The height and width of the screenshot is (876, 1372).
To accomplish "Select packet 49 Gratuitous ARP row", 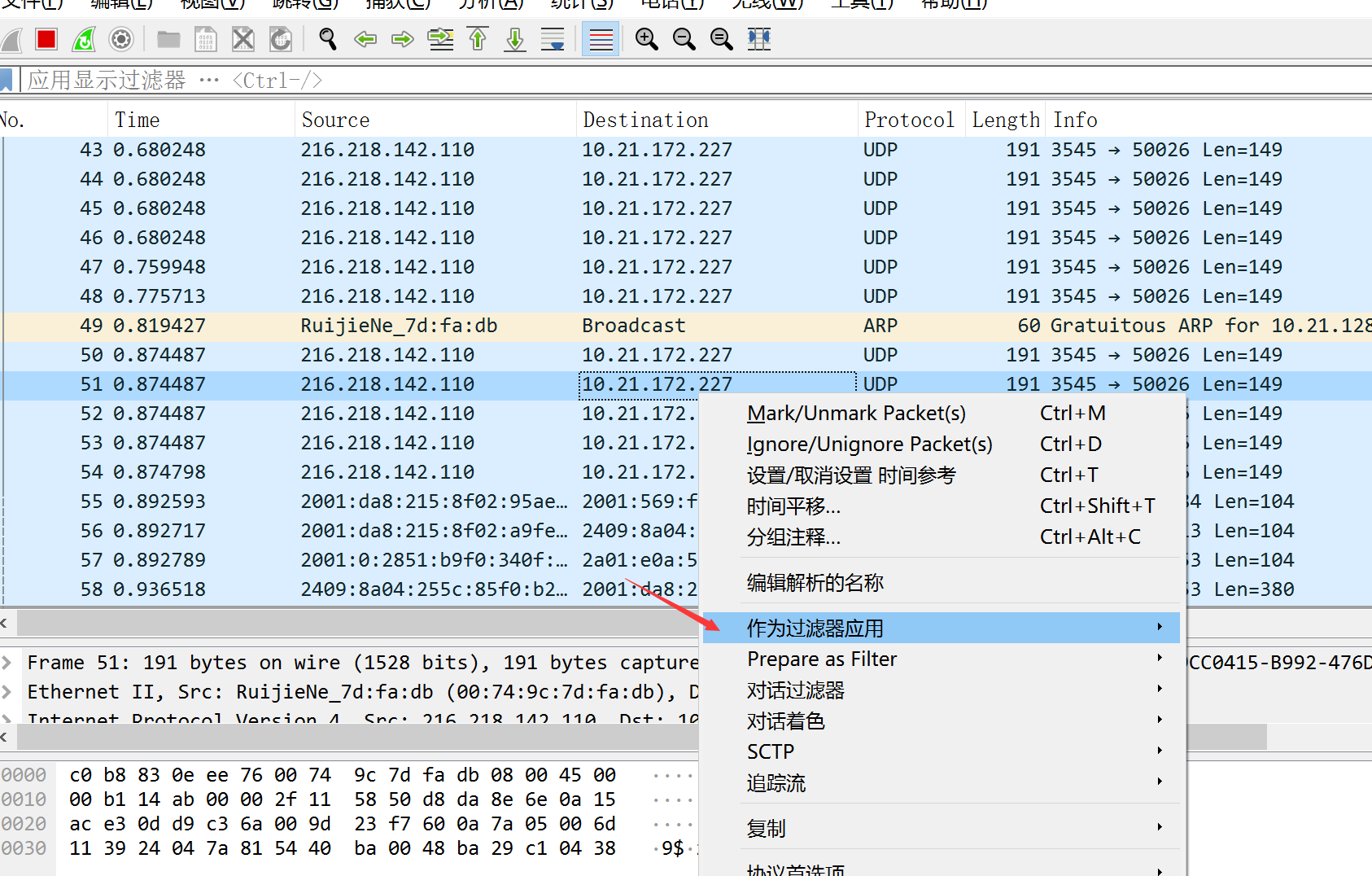I will pyautogui.click(x=686, y=326).
